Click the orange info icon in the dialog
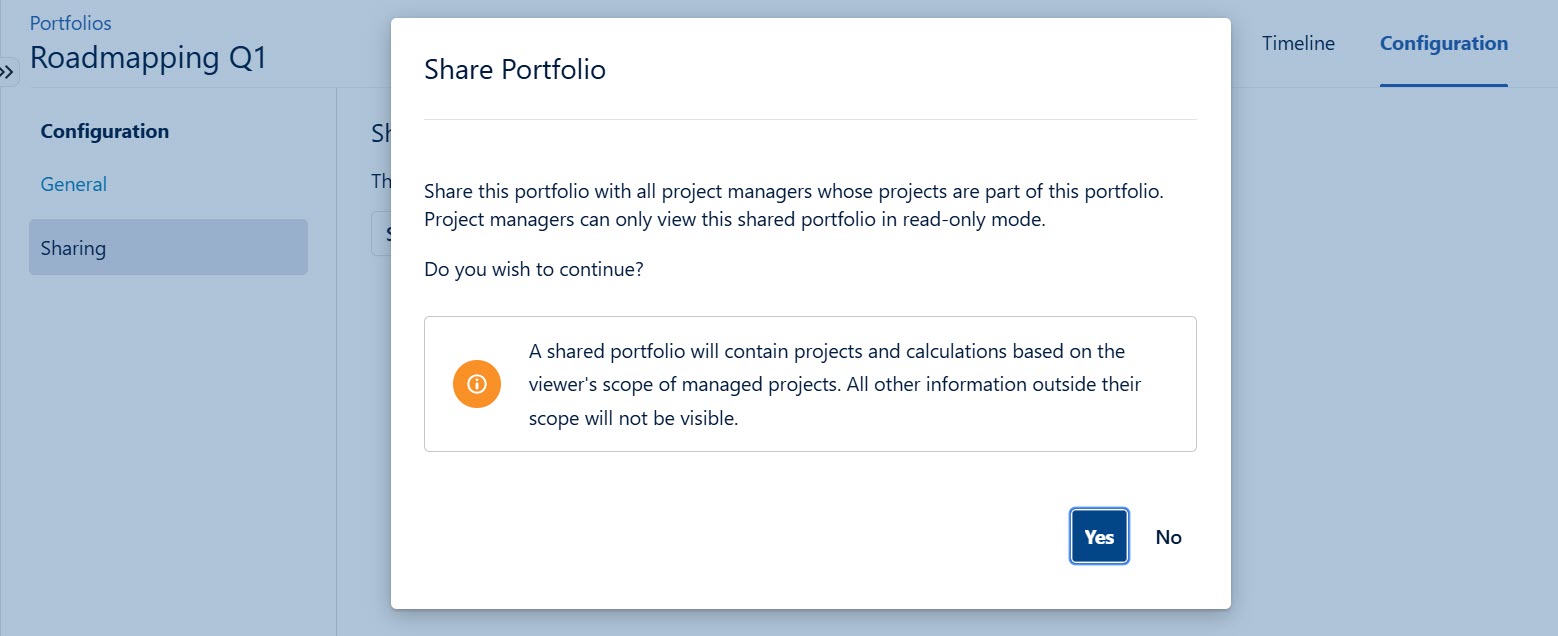The height and width of the screenshot is (636, 1558). click(477, 384)
